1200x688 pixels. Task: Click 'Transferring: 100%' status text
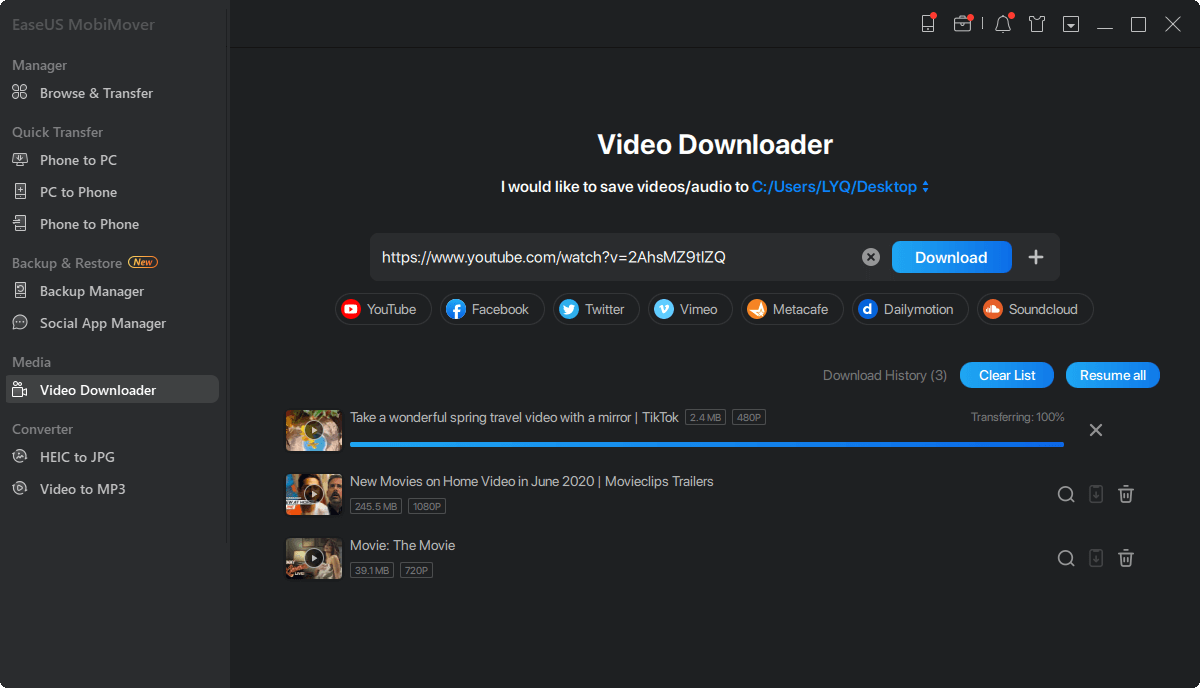click(x=1018, y=417)
